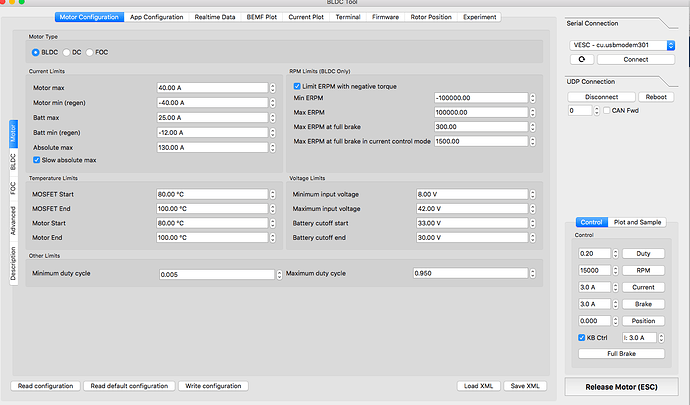Open the Firmware tab

tap(386, 17)
